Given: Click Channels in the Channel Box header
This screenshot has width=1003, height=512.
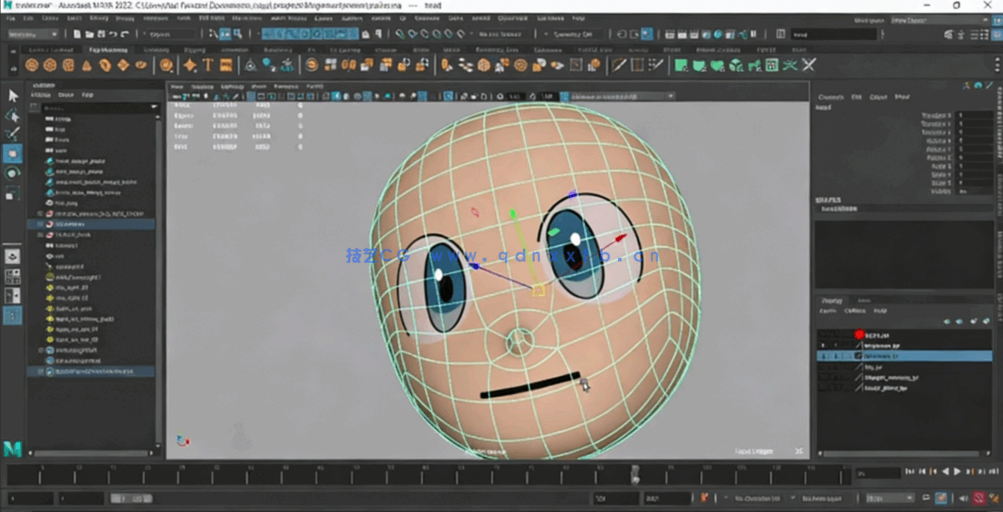Looking at the screenshot, I should [831, 97].
